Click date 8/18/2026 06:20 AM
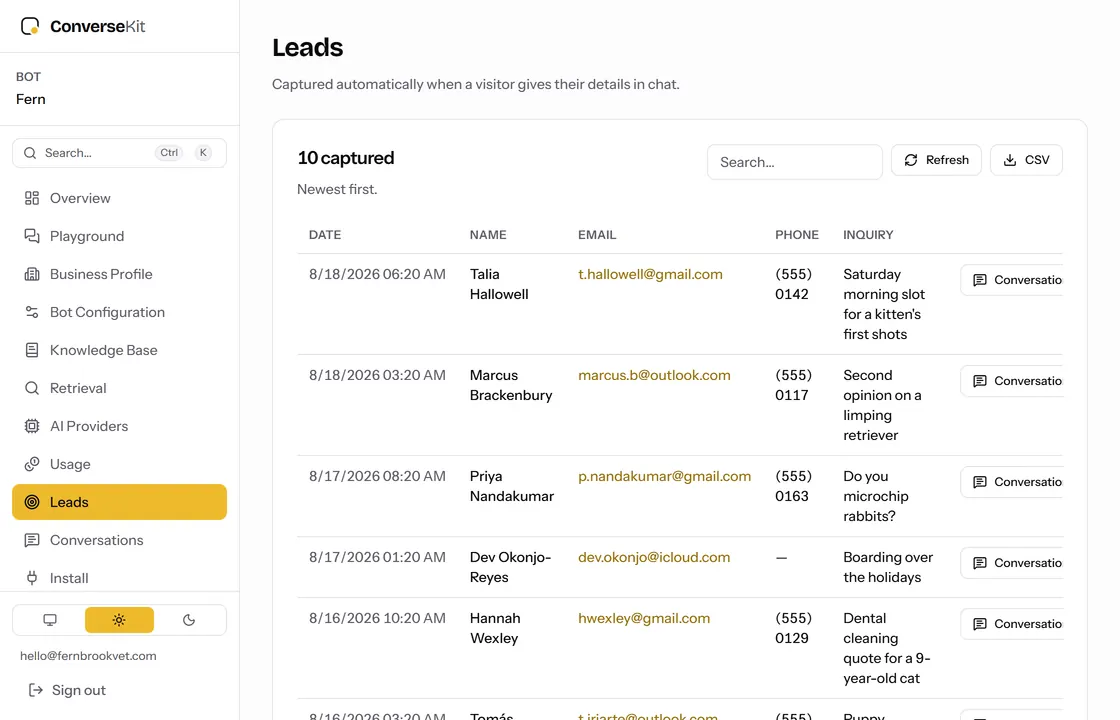The image size is (1120, 720). (377, 274)
